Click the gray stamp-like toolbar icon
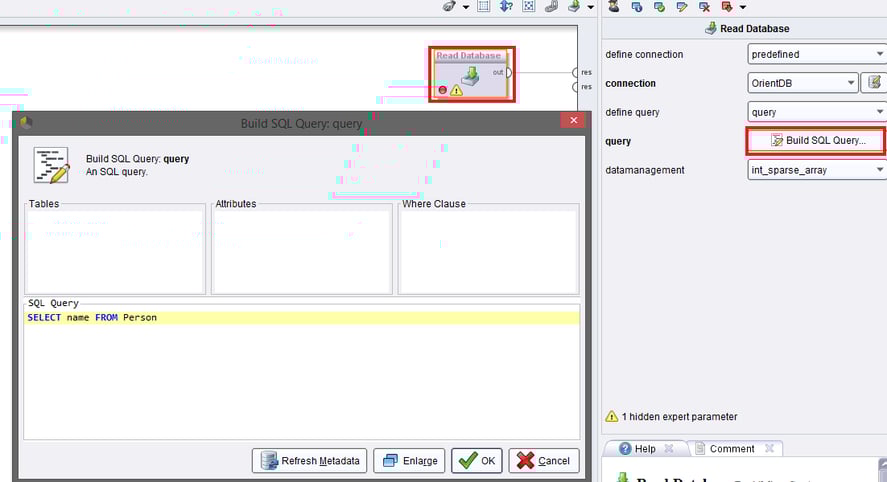Image resolution: width=887 pixels, height=482 pixels. coord(551,6)
